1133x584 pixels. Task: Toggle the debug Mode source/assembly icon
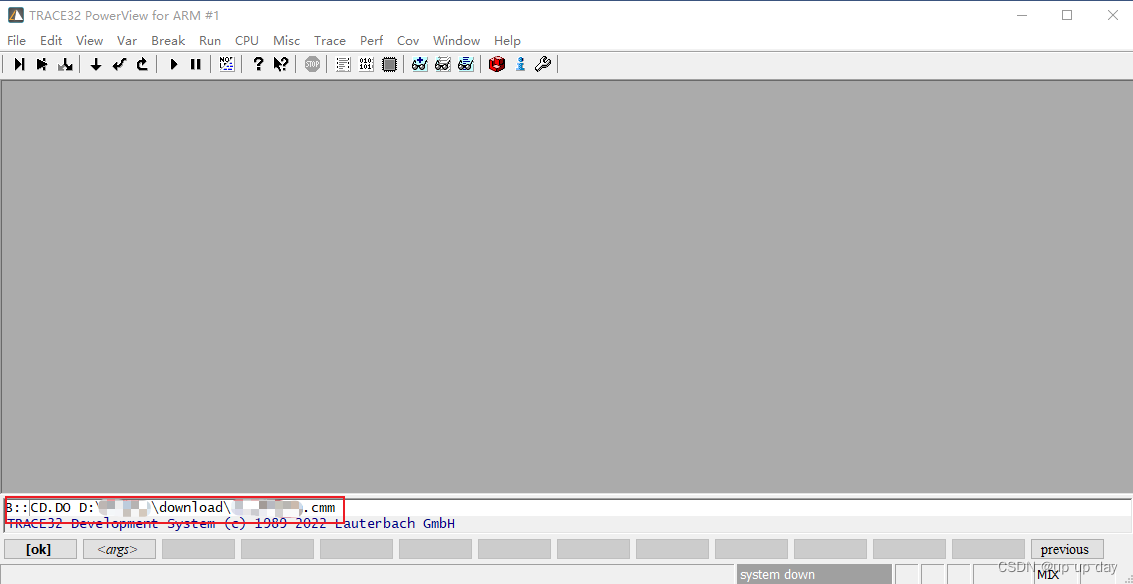(227, 64)
